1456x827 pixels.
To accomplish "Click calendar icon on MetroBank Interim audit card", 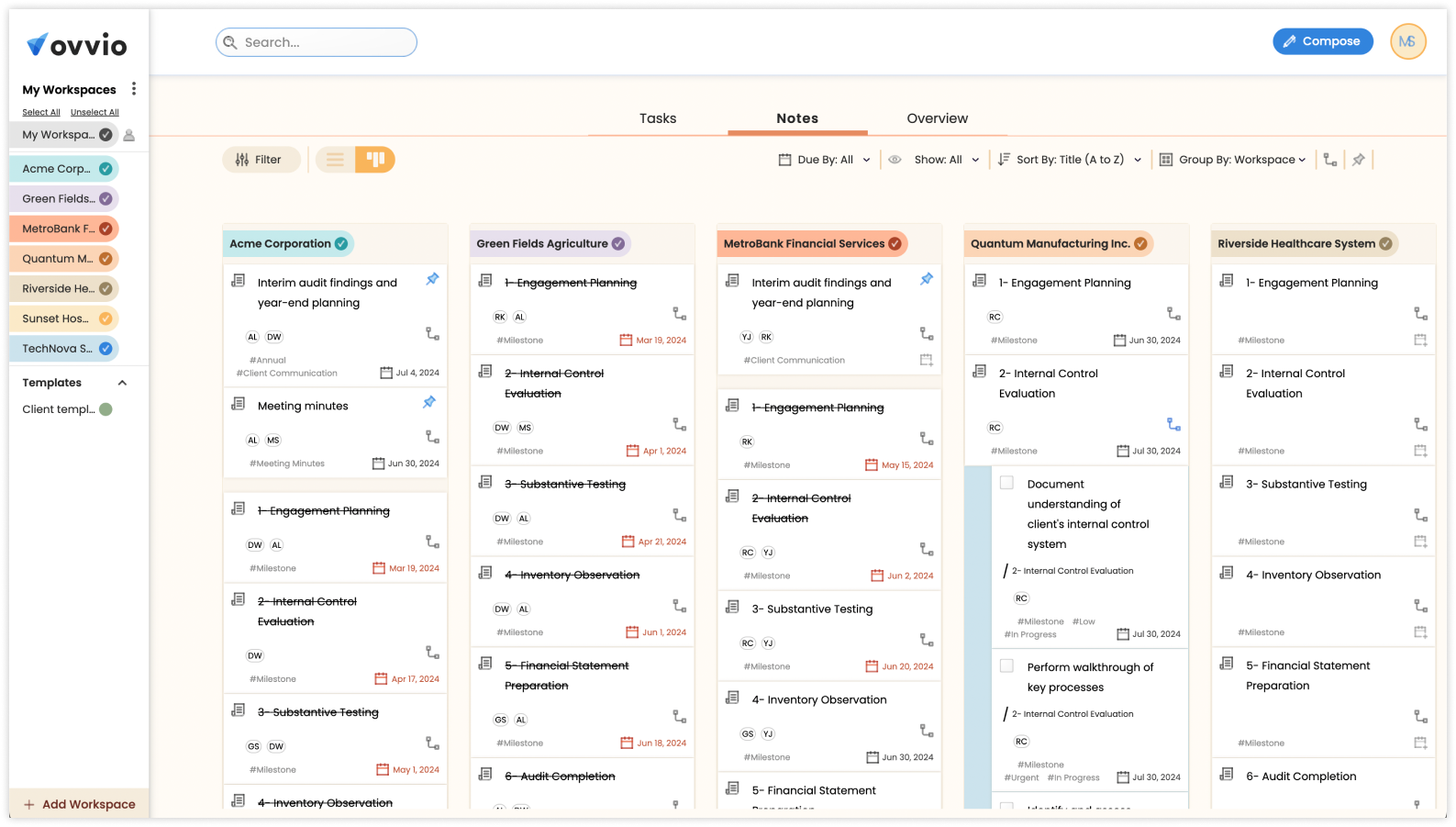I will (927, 361).
